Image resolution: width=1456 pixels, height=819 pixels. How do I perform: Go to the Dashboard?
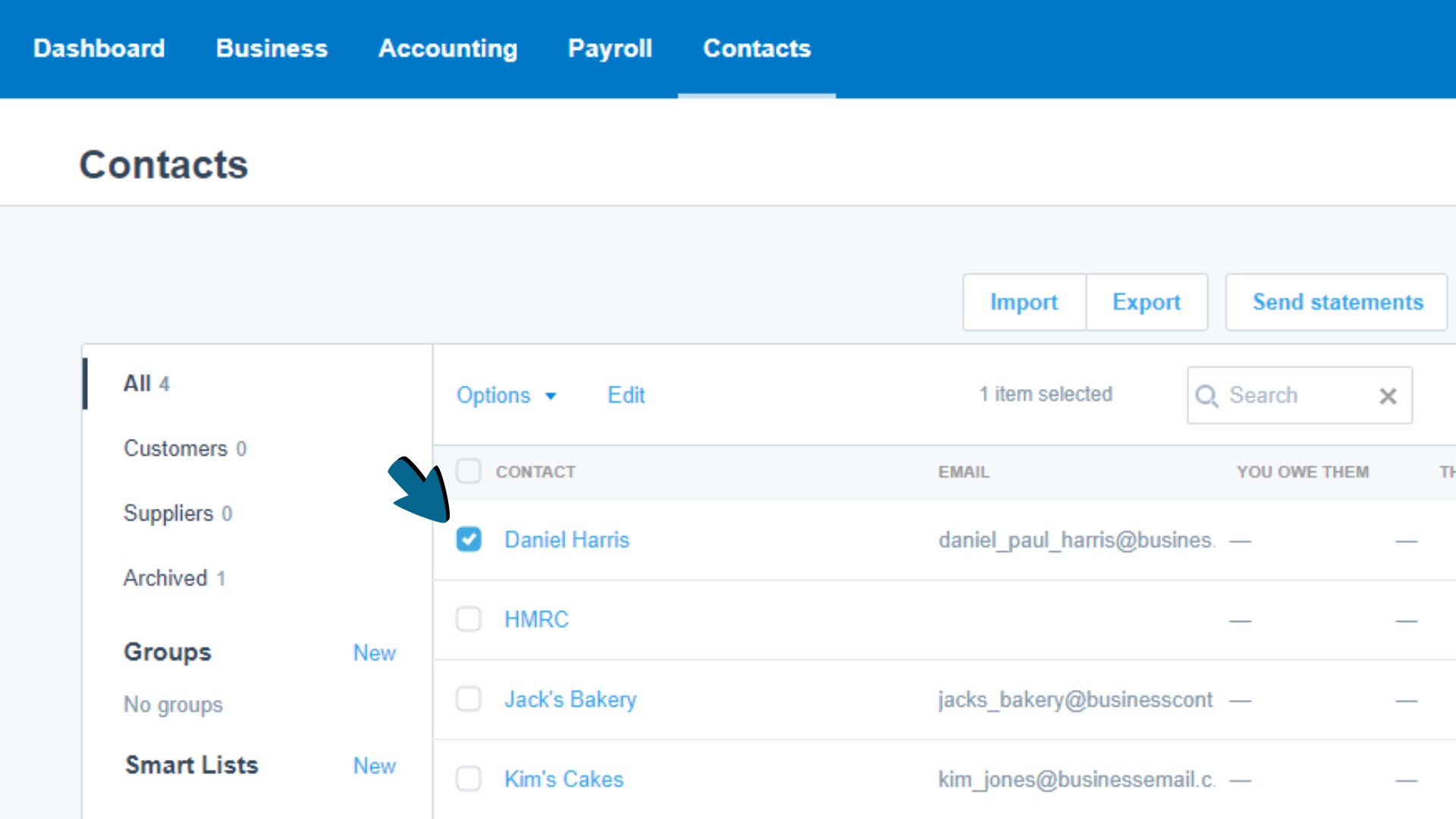pyautogui.click(x=99, y=48)
